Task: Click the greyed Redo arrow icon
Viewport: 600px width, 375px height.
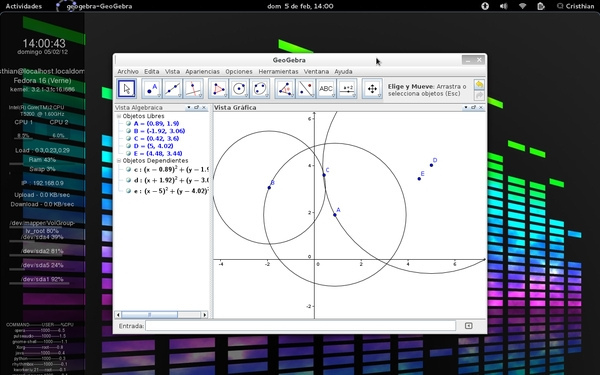Action: 479,95
